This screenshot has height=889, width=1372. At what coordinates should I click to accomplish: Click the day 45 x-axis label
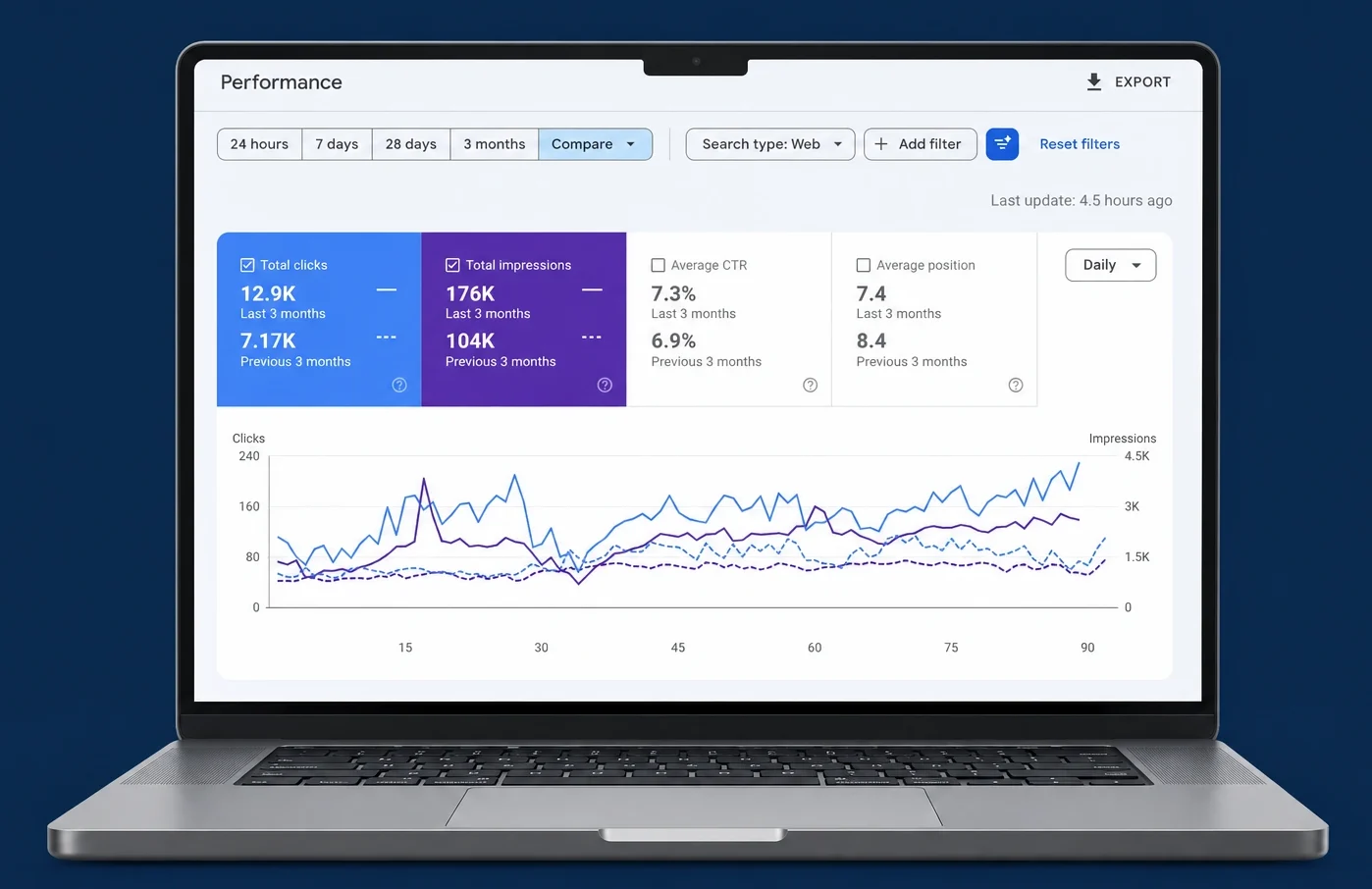(x=678, y=648)
